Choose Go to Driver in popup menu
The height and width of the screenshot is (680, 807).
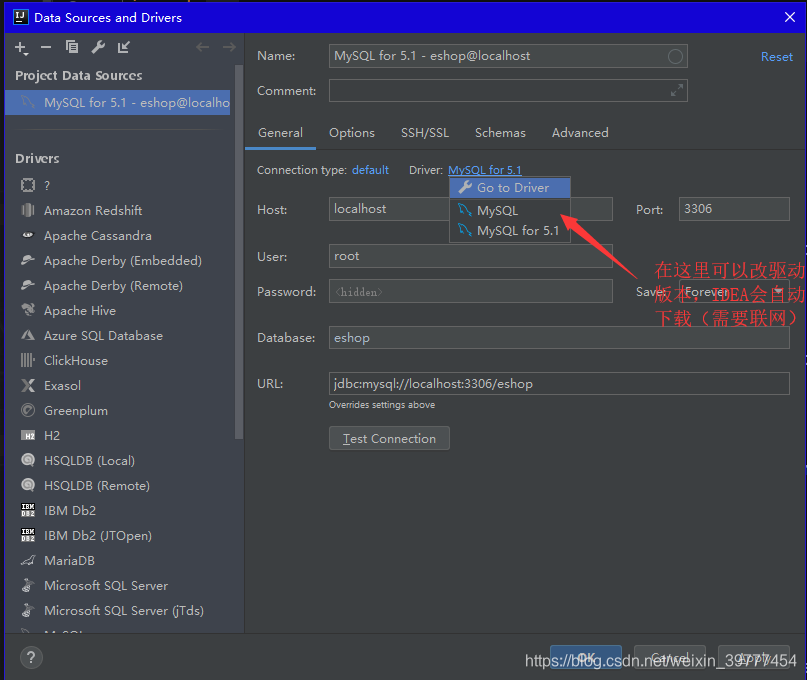coord(510,188)
